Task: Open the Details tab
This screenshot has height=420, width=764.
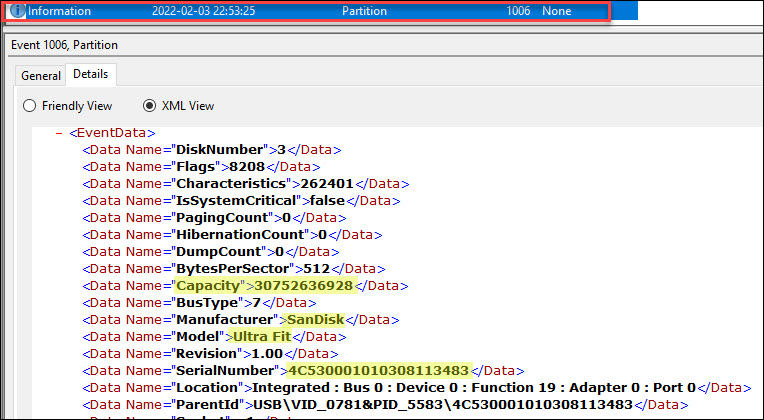Action: tap(91, 75)
